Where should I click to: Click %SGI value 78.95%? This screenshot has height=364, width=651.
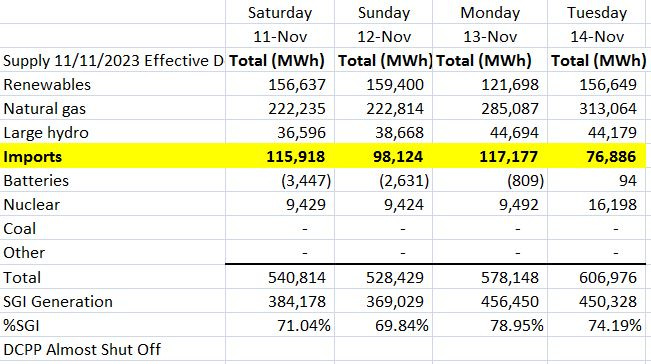pyautogui.click(x=517, y=325)
